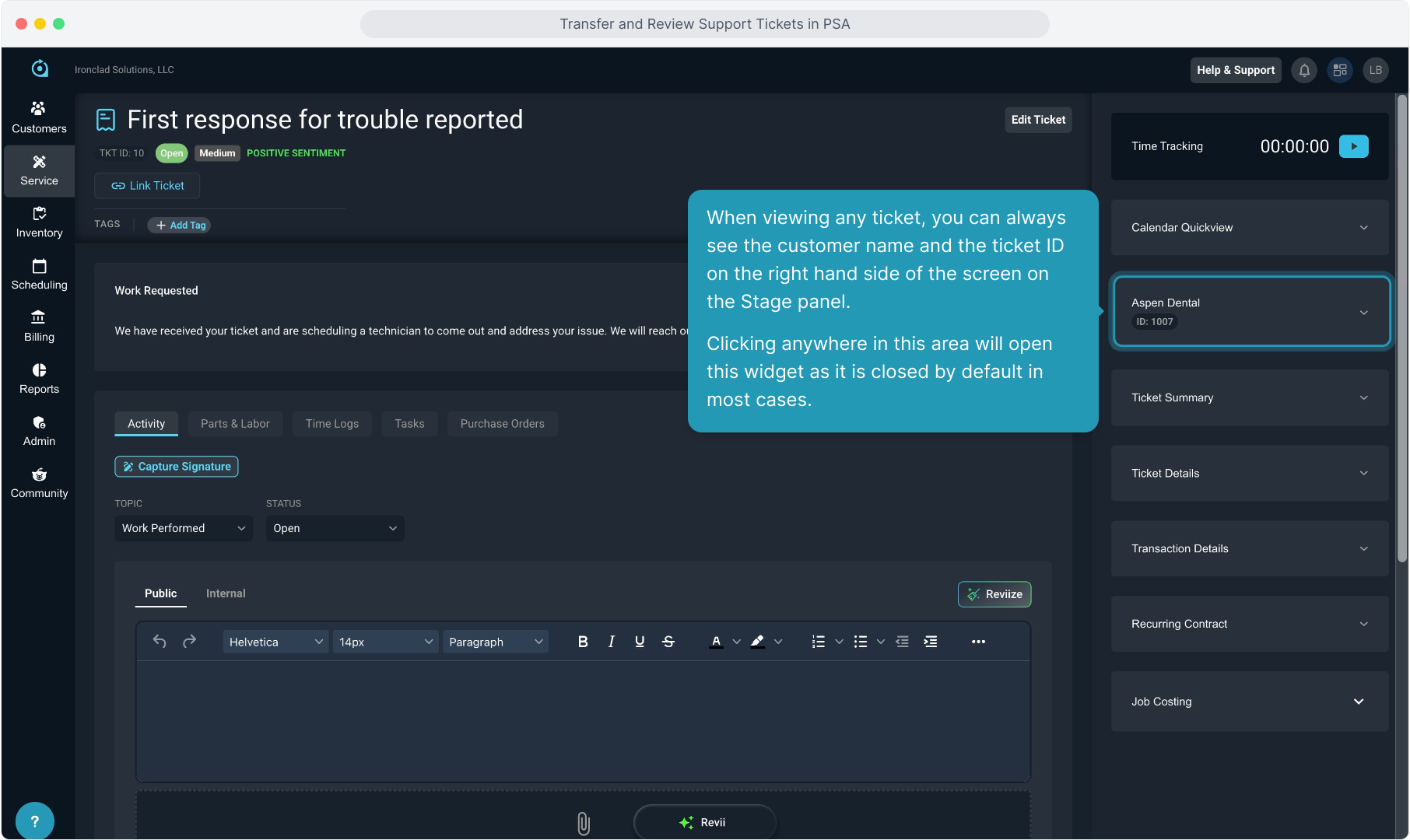Toggle underline formatting

[x=640, y=642]
